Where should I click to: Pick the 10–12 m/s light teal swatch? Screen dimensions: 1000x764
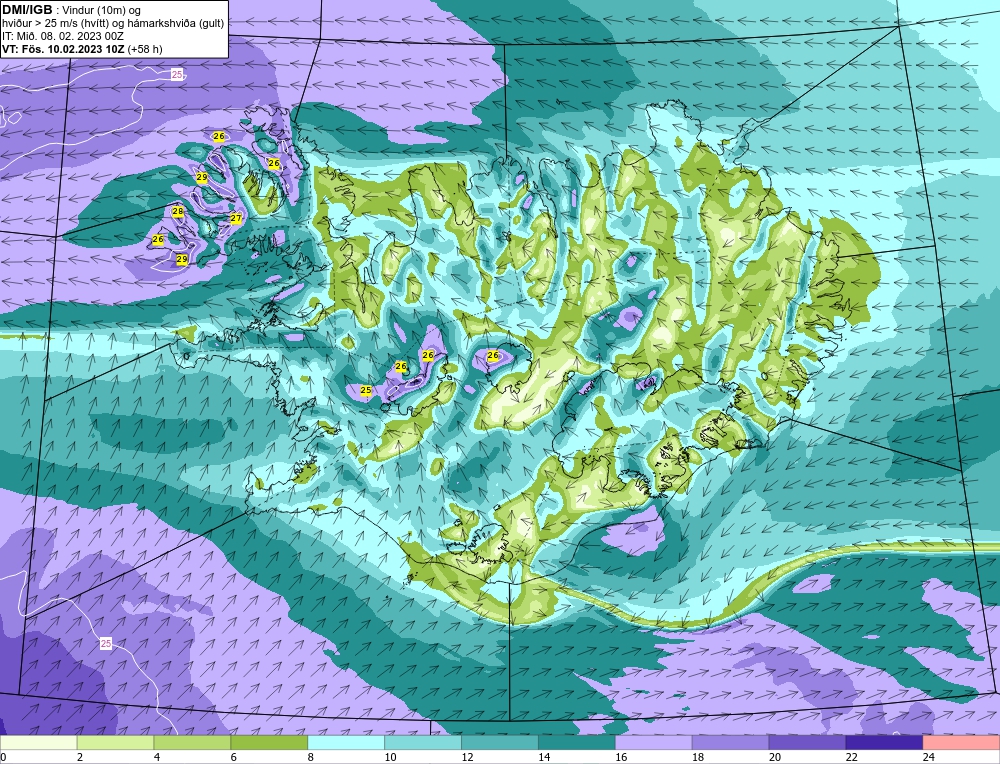(x=423, y=743)
